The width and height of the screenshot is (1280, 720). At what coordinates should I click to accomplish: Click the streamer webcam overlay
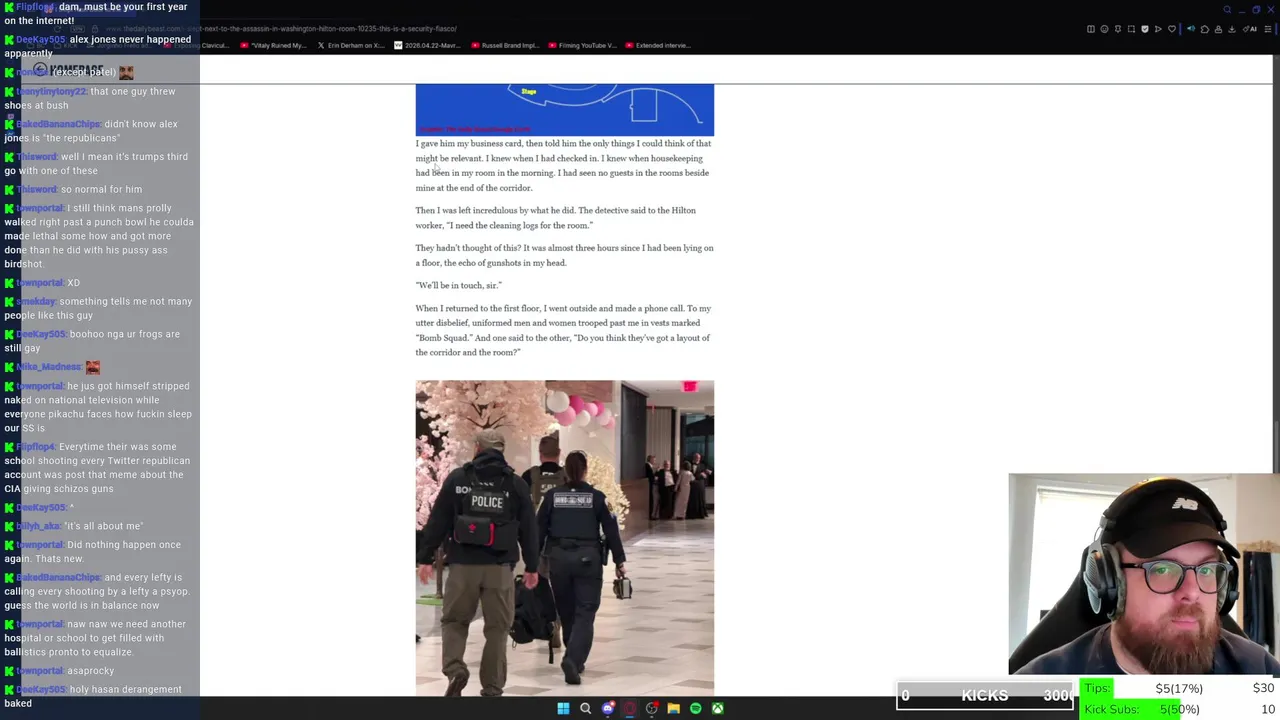coord(1144,574)
